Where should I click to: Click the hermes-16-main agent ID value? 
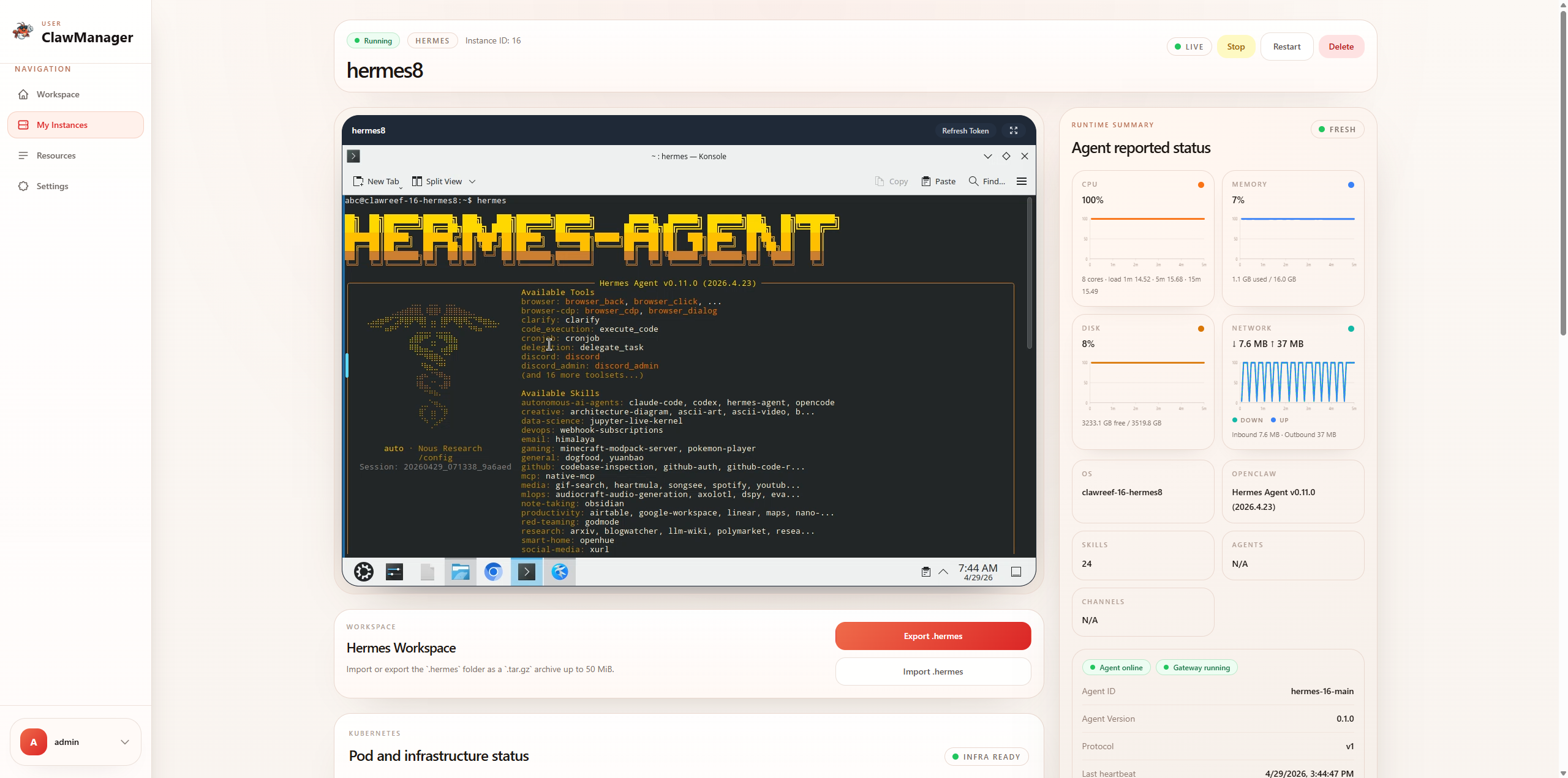[1322, 691]
